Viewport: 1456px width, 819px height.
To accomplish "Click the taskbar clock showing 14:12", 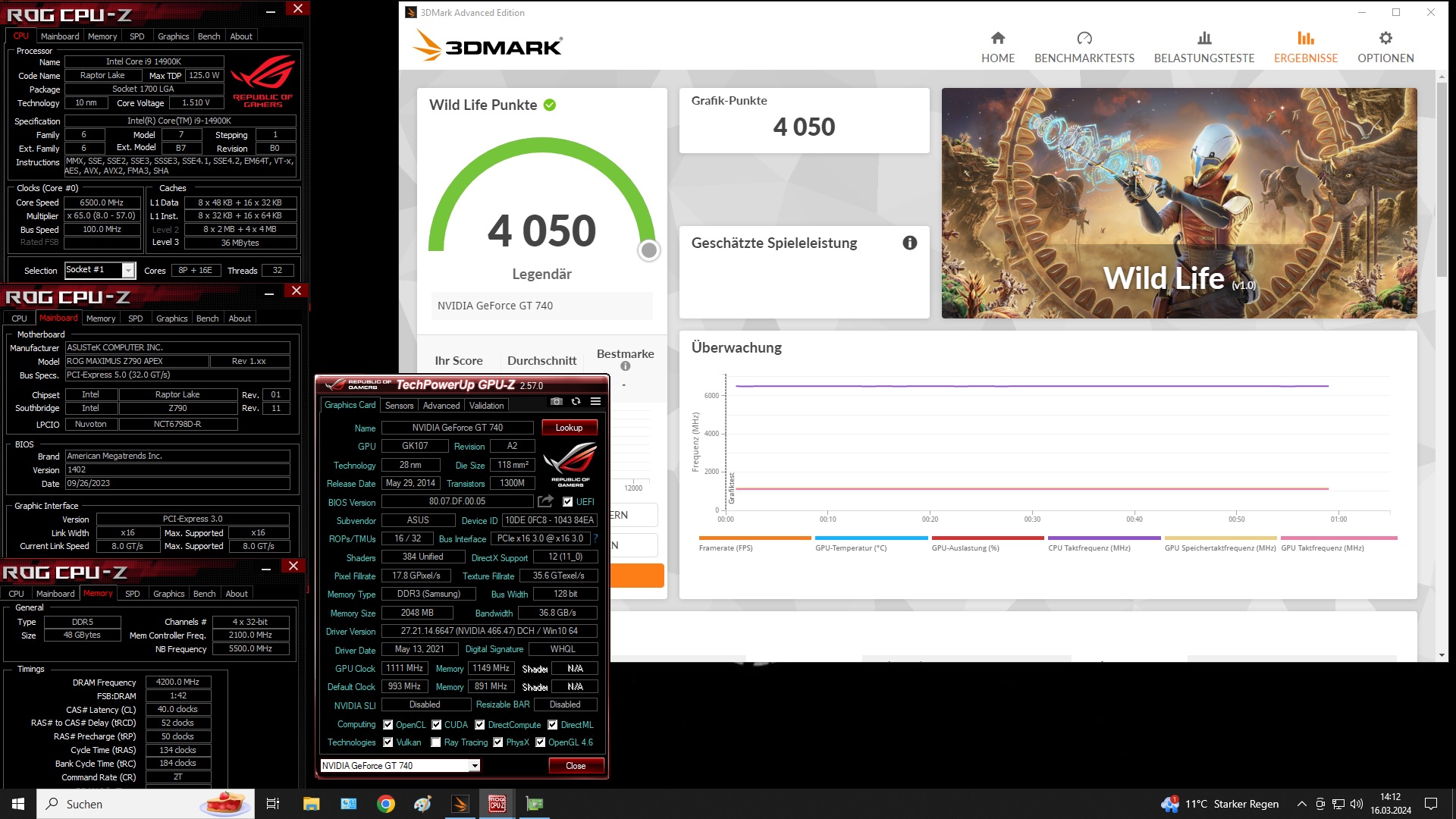I will point(1391,804).
